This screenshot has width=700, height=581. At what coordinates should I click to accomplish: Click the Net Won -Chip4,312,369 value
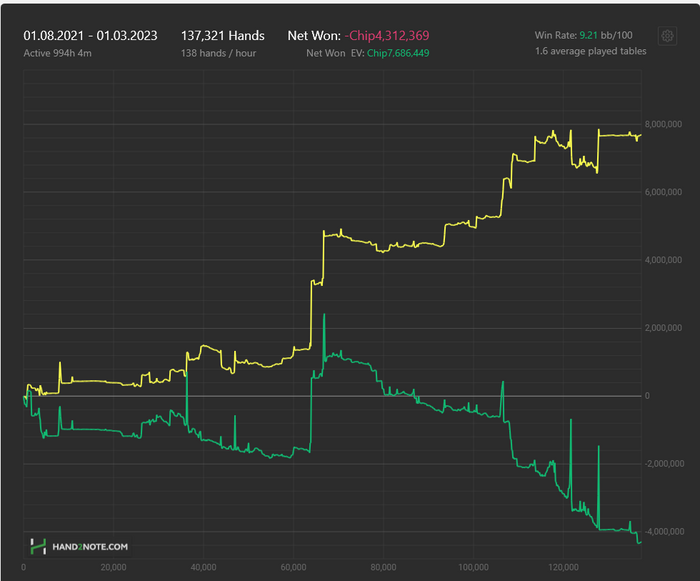tap(387, 36)
